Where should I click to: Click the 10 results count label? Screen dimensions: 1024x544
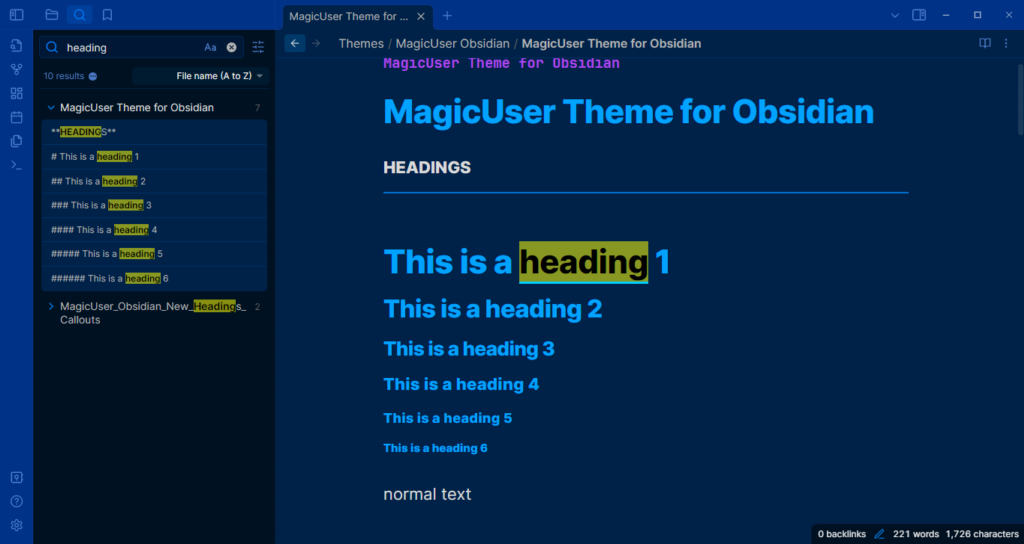coord(64,76)
